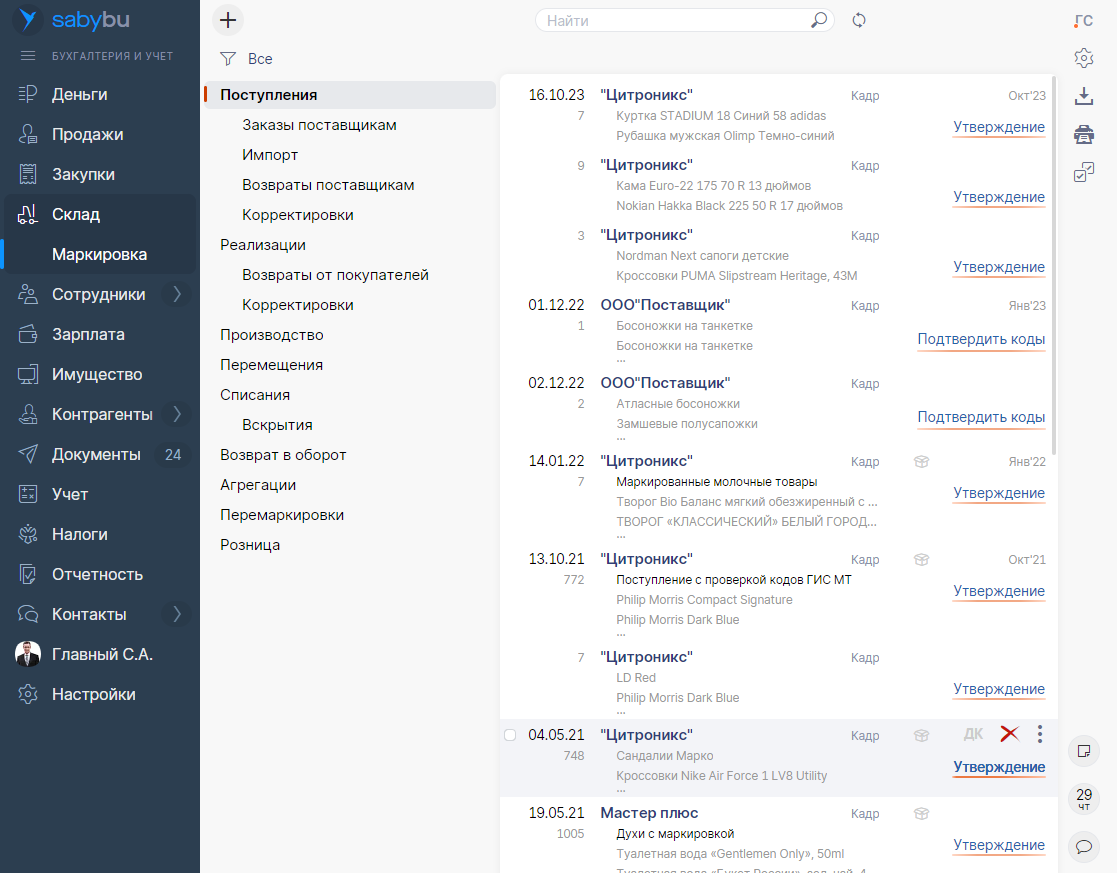Tick the checkbox for the 04.05.21 entry
The width and height of the screenshot is (1117, 873).
(x=510, y=735)
